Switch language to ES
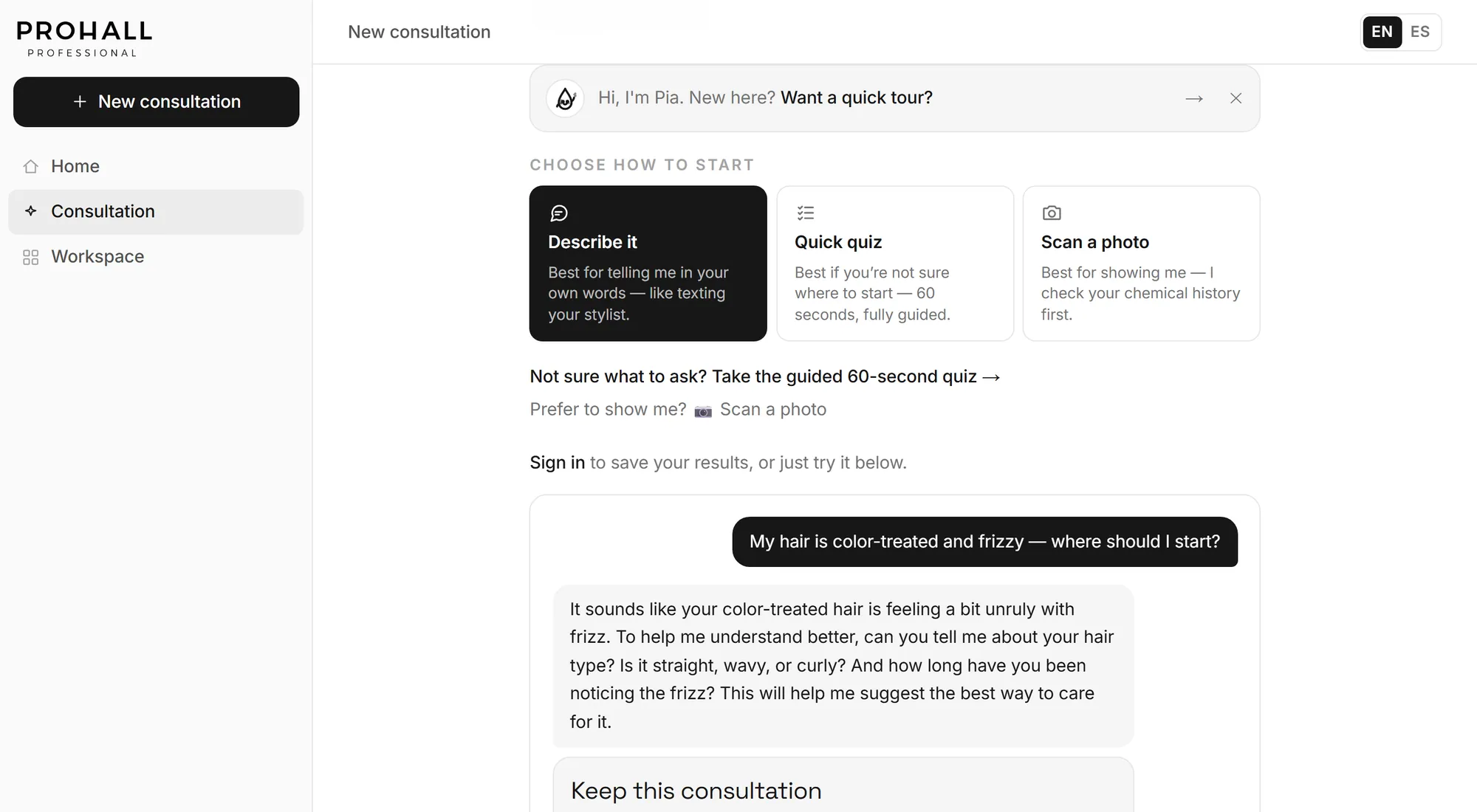This screenshot has width=1477, height=812. 1420,32
